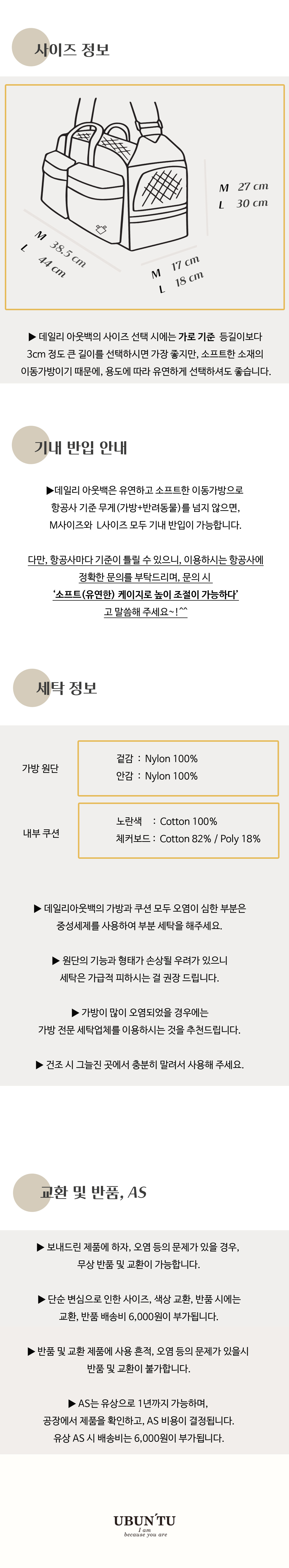The width and height of the screenshot is (289, 1568).
Task: Select the 교환 및 반품, AS heading
Action: pos(93,1192)
